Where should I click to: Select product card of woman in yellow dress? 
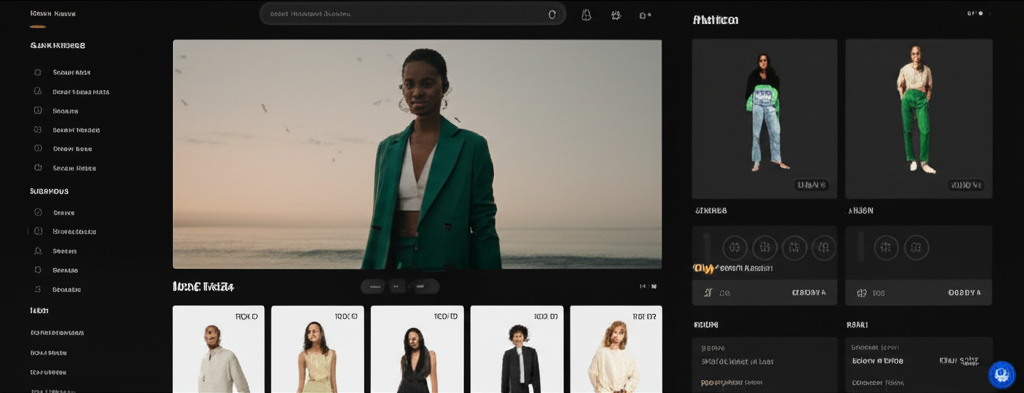click(x=317, y=349)
